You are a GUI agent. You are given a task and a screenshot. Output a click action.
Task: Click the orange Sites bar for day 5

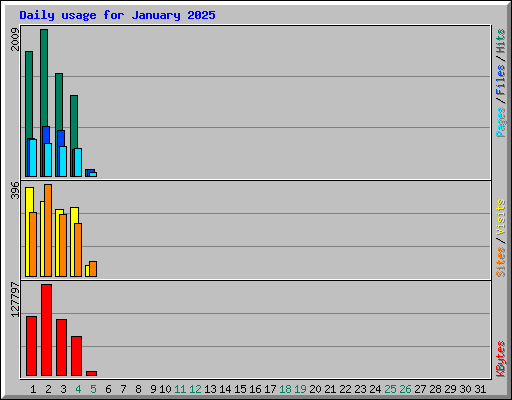[93, 269]
